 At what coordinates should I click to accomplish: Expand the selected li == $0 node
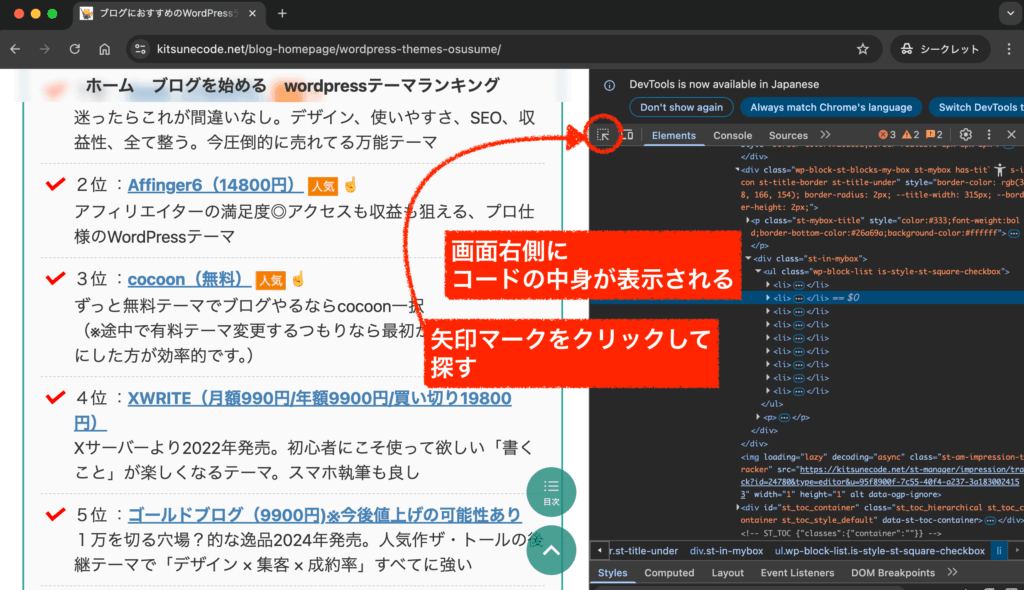click(768, 298)
